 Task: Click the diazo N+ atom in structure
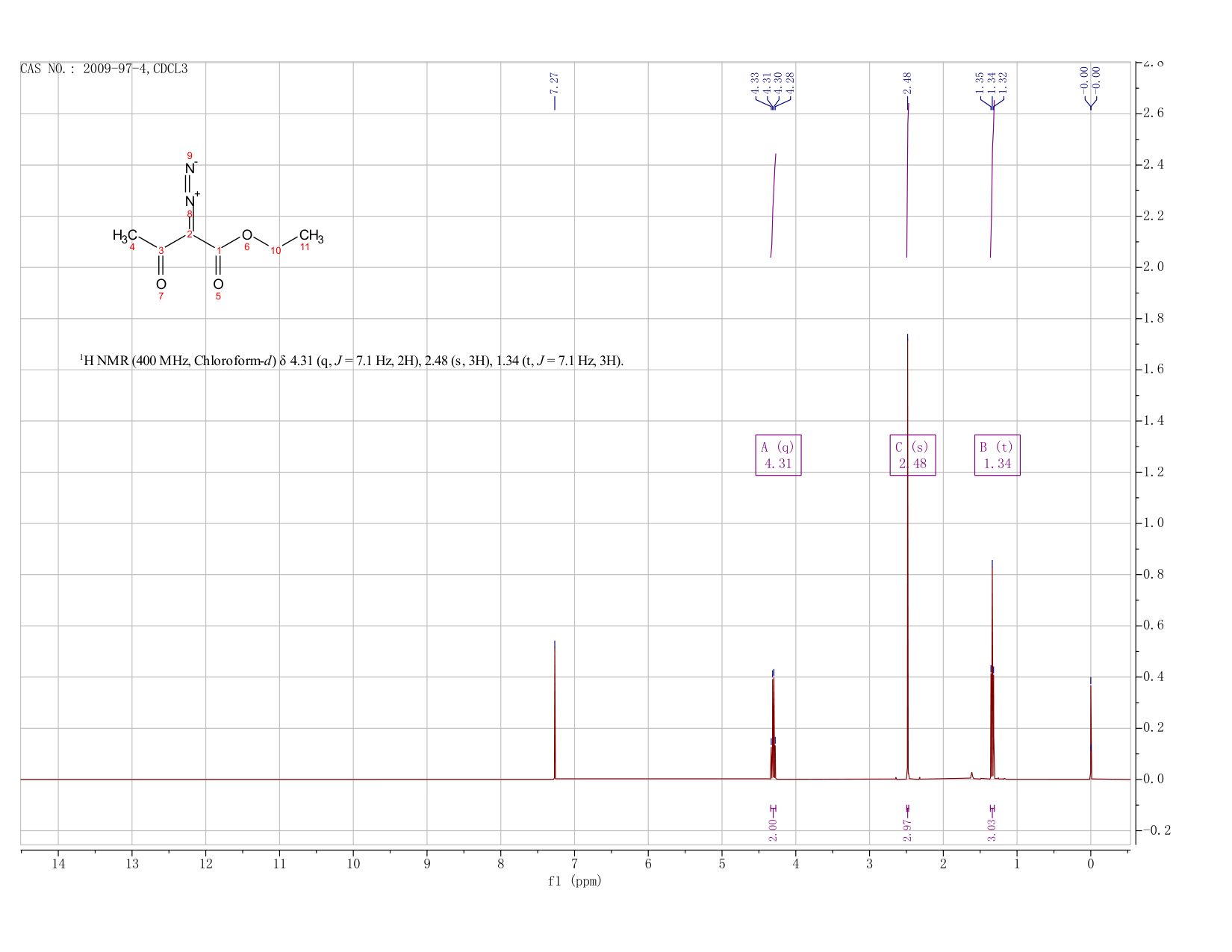pos(191,200)
